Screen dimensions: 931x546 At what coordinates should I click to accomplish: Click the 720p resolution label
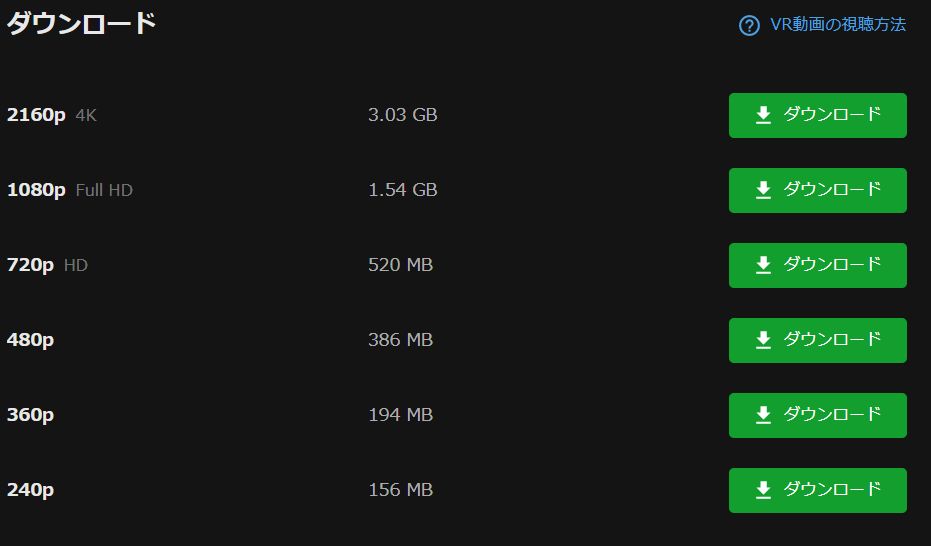[30, 265]
